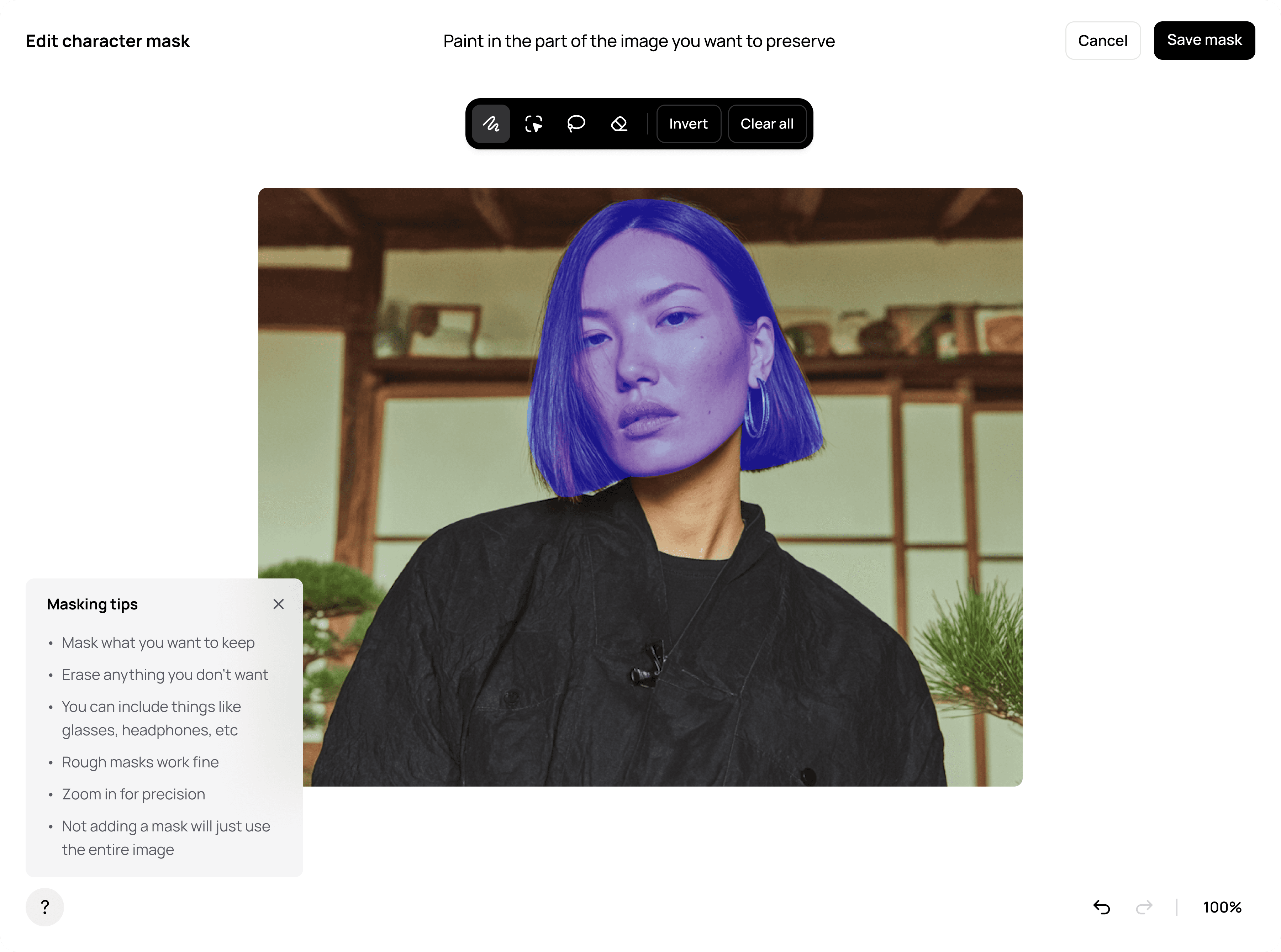1281x952 pixels.
Task: Cancel the mask editing
Action: coord(1102,40)
